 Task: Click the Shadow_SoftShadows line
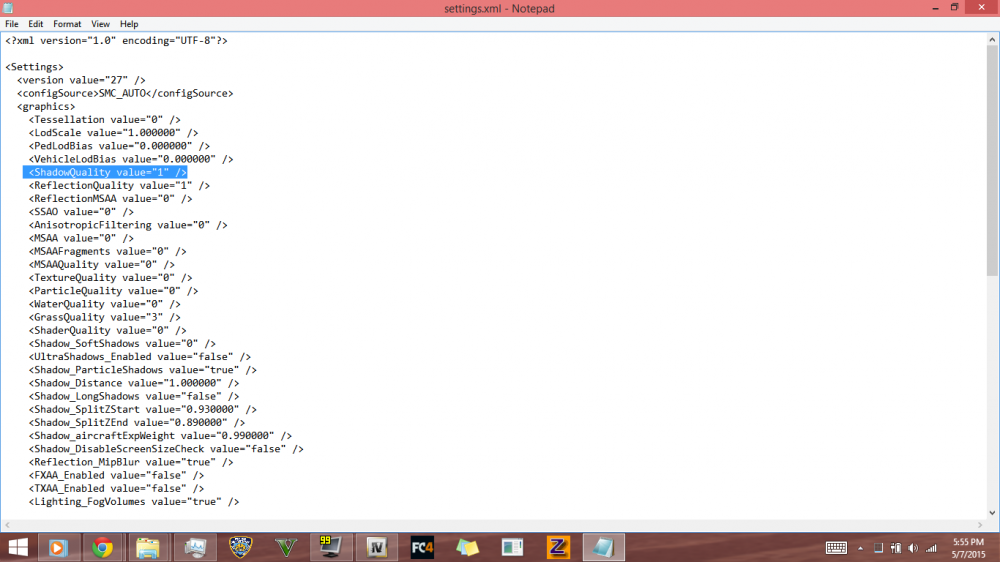coord(122,344)
